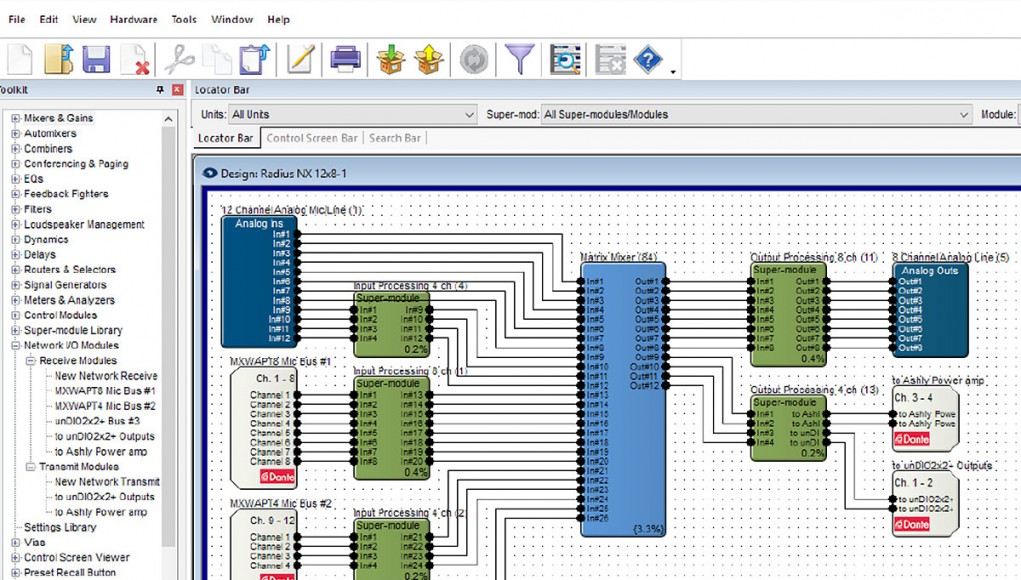Viewport: 1021px width, 580px height.
Task: Click the Toolkit scrollbar up arrow
Action: click(169, 119)
